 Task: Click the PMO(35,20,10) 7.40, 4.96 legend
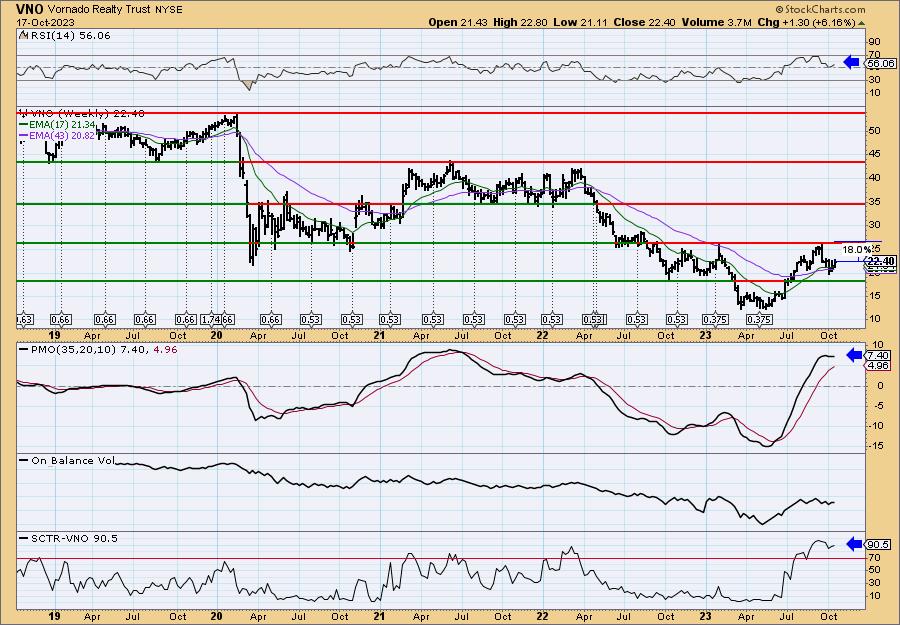[103, 349]
